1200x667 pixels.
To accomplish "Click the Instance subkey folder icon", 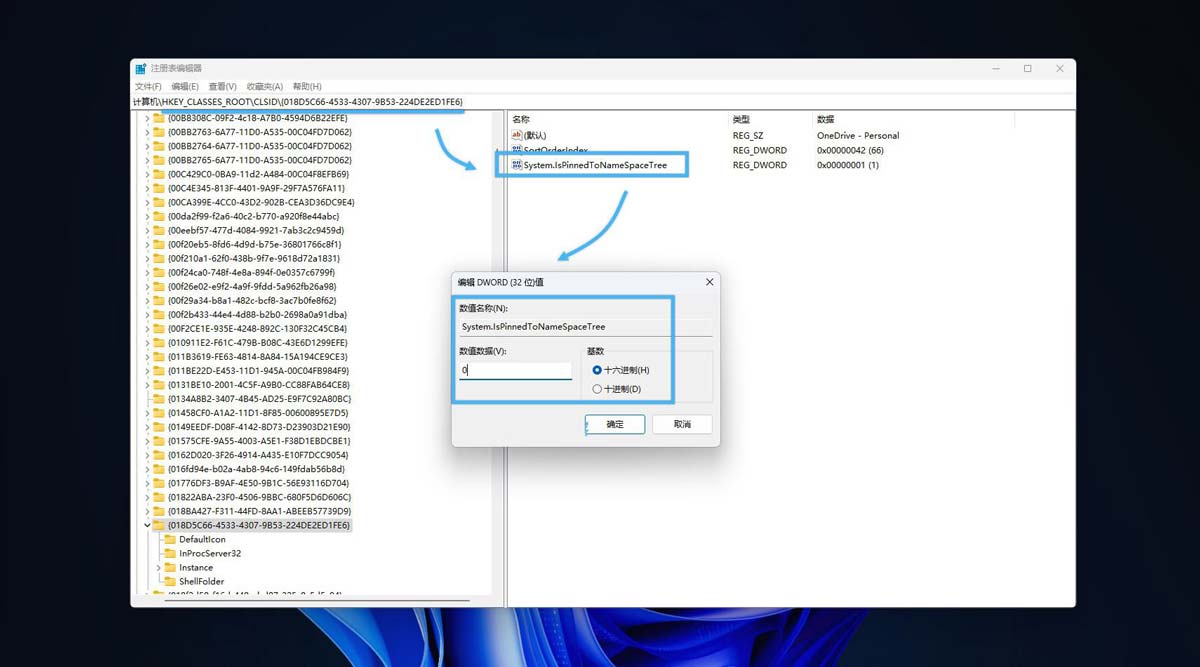I will tap(169, 567).
